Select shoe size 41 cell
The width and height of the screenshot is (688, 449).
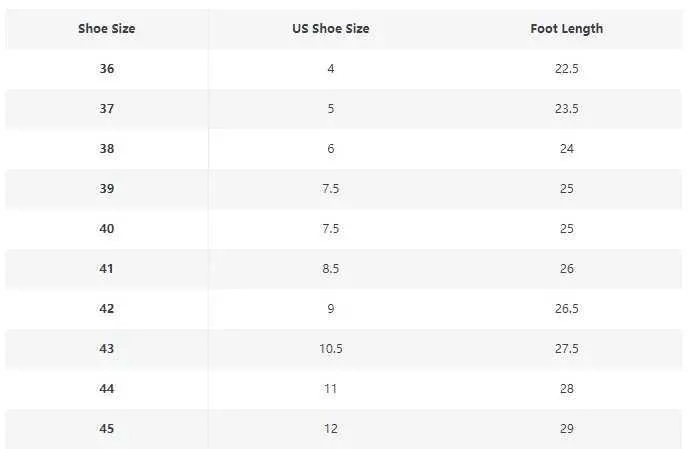(x=107, y=269)
